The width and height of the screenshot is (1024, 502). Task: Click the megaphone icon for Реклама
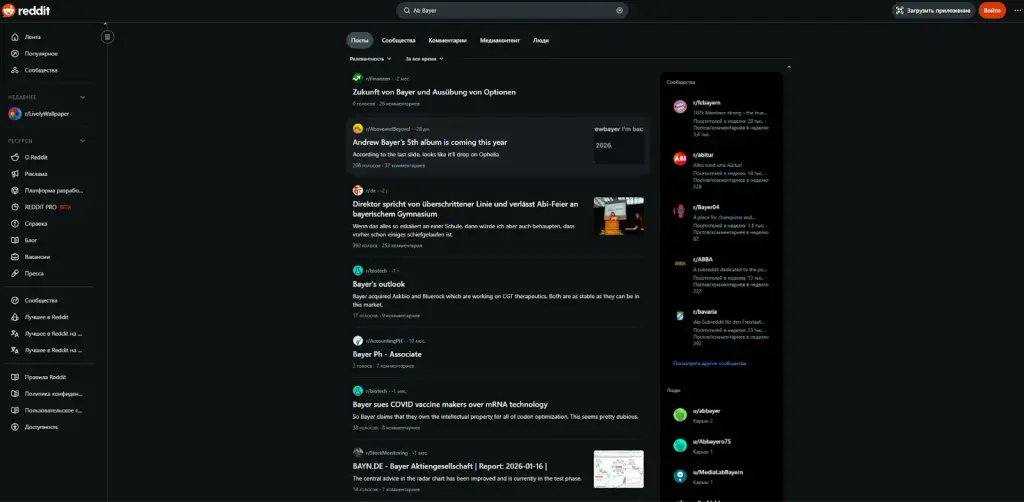pos(15,174)
